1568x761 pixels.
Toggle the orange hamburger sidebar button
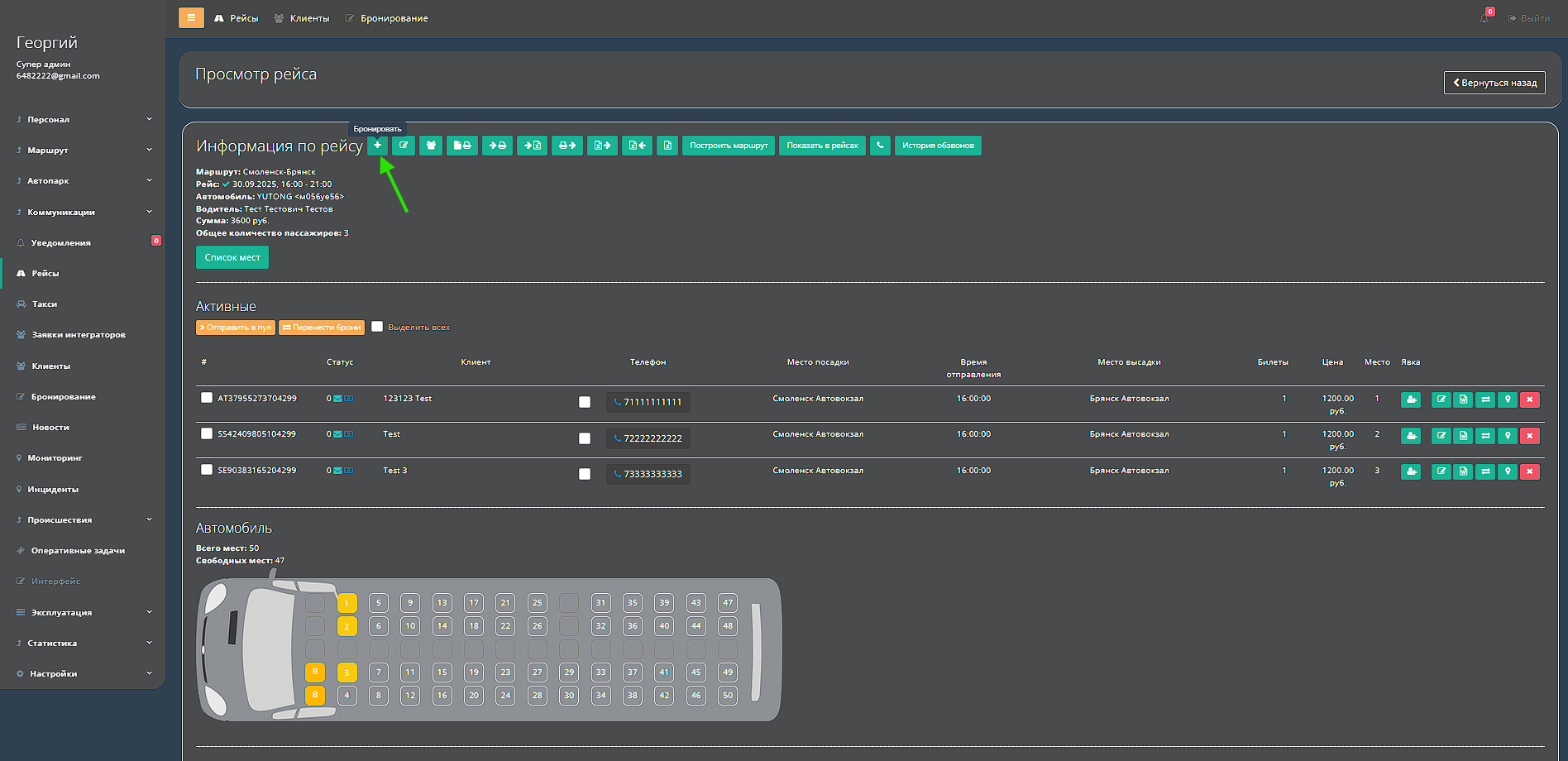click(x=191, y=17)
